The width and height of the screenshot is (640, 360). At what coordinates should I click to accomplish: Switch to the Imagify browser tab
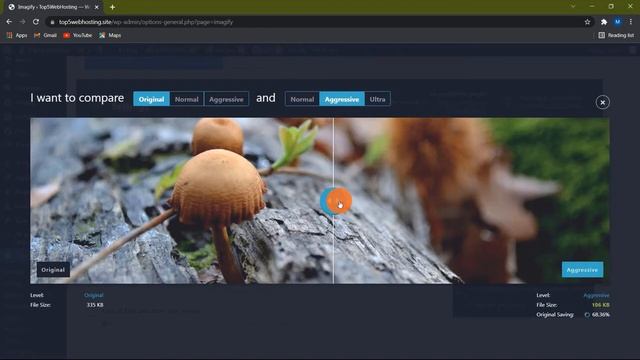point(53,7)
